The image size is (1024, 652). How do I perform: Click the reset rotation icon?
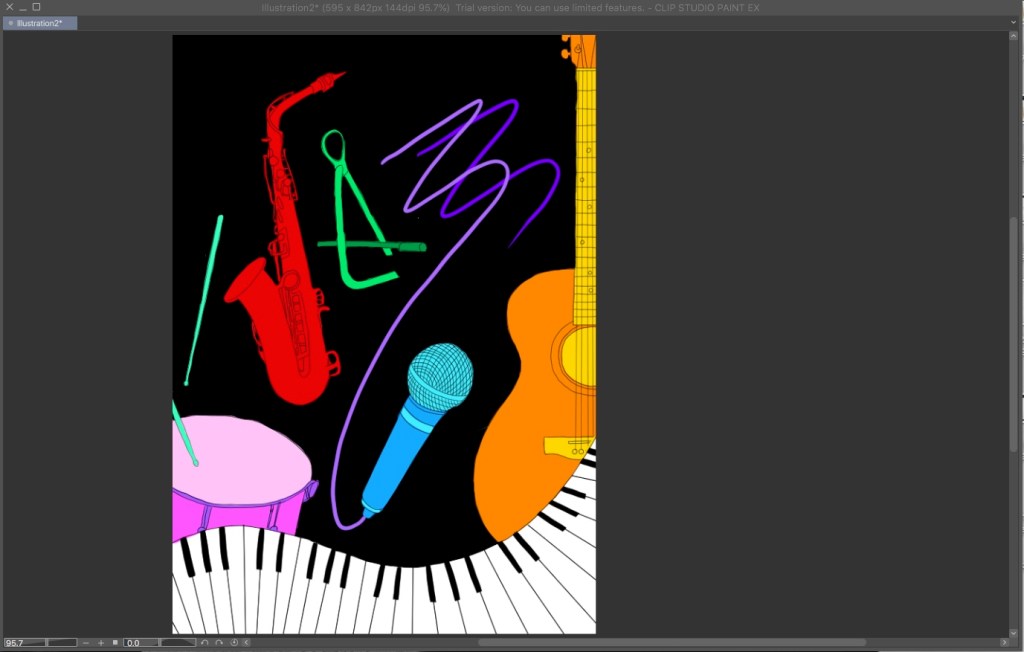pos(234,643)
